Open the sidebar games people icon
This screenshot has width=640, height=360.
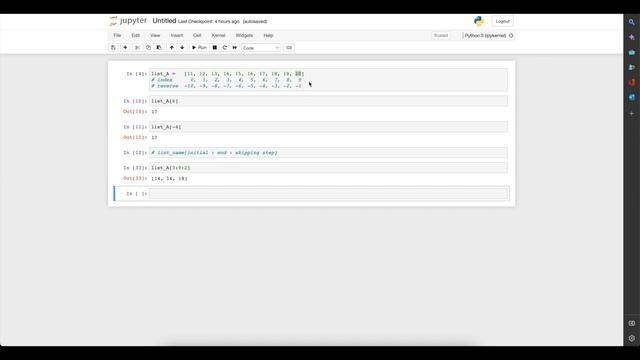pos(632,67)
